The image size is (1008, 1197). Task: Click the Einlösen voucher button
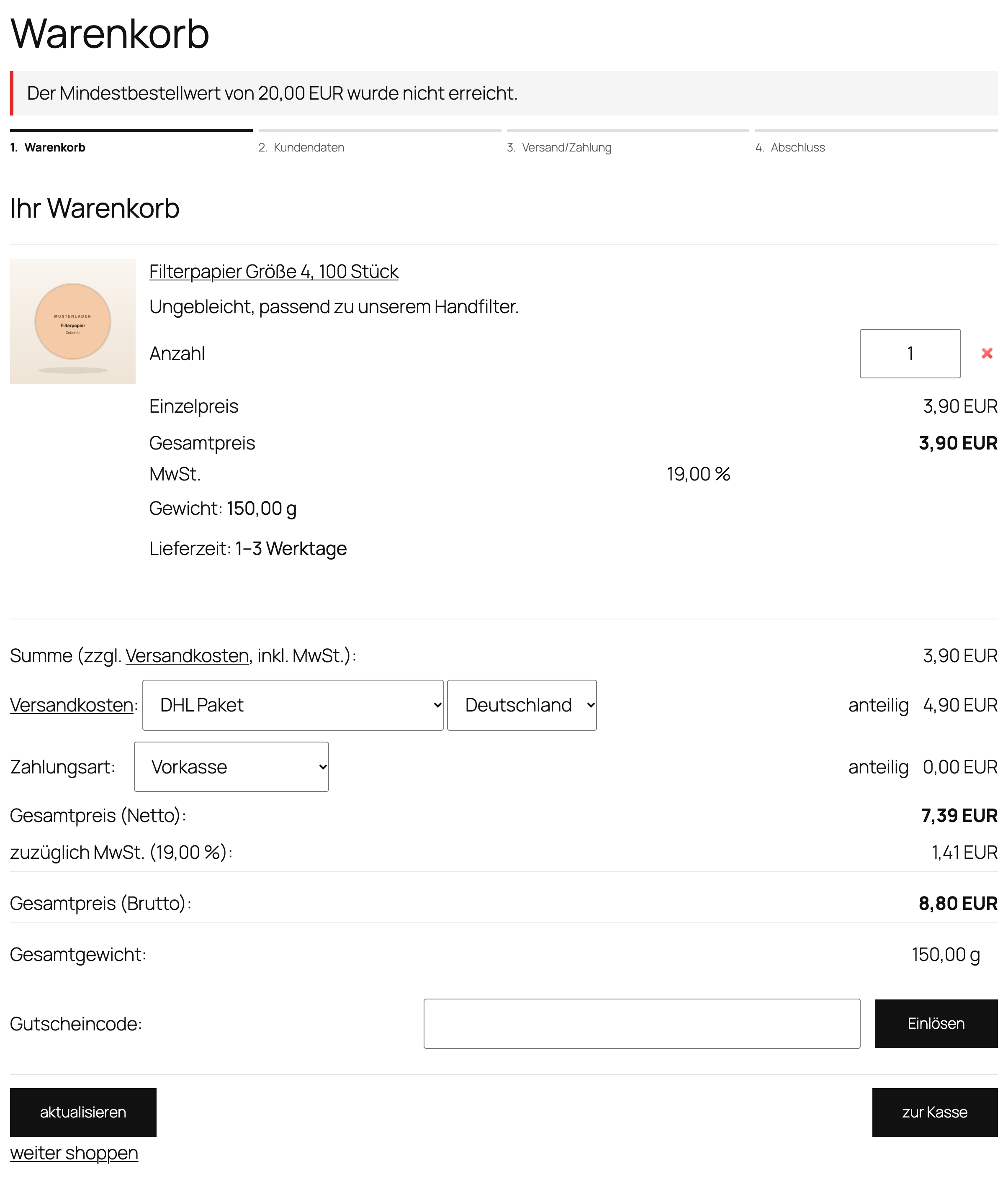pos(936,1024)
